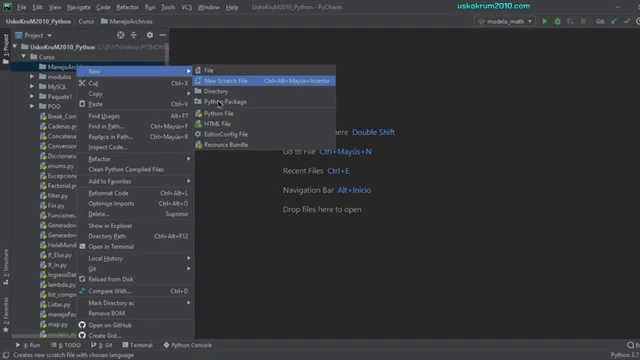Screen dimensions: 640x360
Task: Click the Reload from Disk refresh icon
Action: click(x=82, y=279)
